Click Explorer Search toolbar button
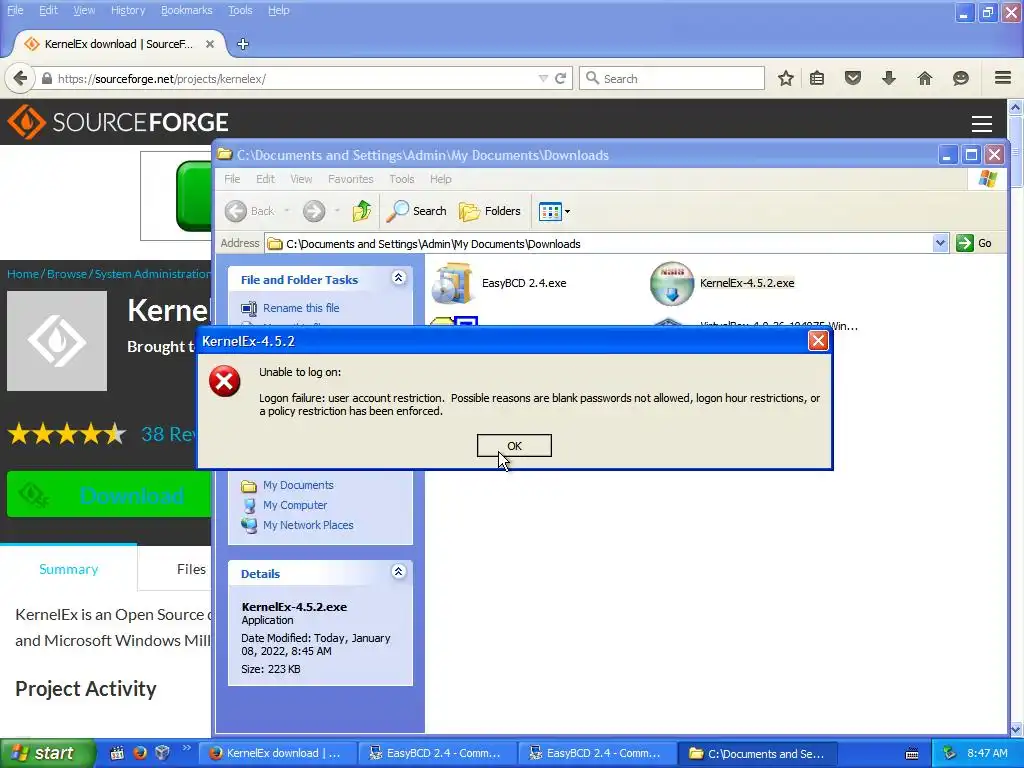The width and height of the screenshot is (1024, 768). [417, 211]
